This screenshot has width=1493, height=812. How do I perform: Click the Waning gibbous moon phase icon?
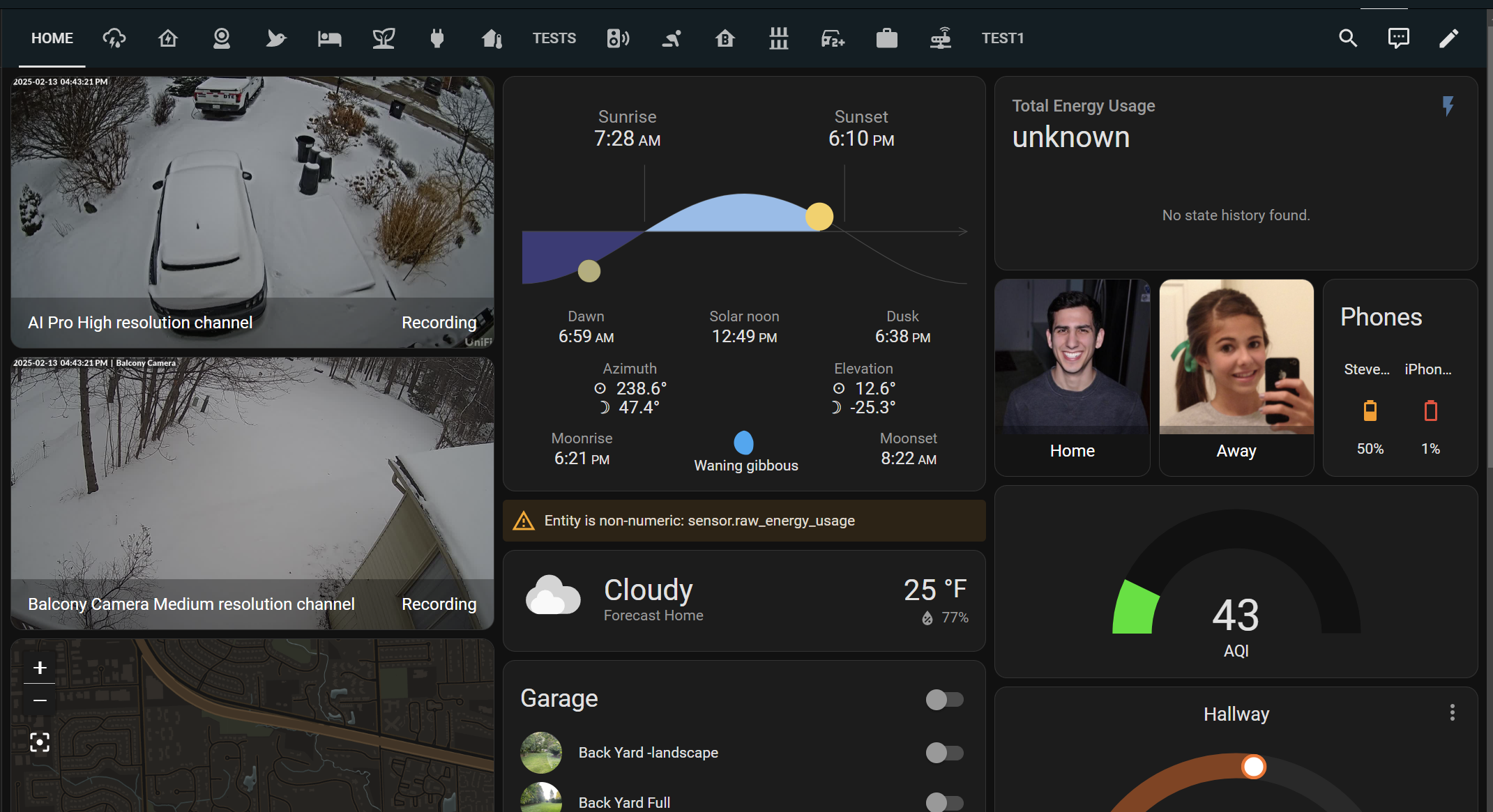(x=744, y=443)
